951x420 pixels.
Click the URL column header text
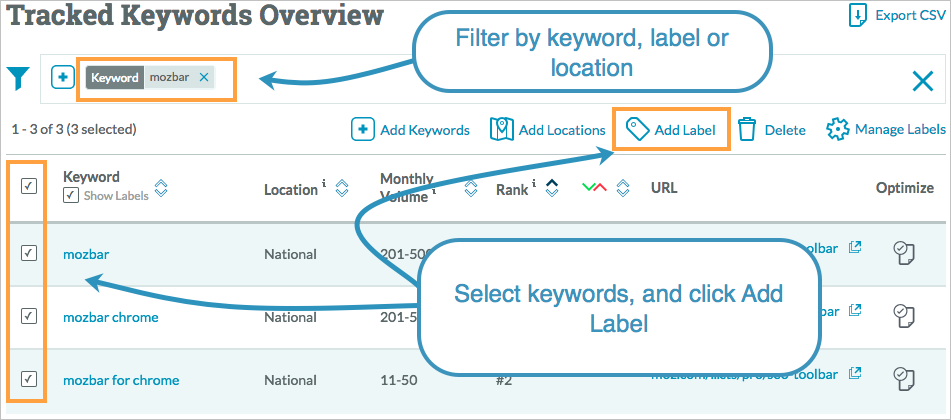pos(664,188)
